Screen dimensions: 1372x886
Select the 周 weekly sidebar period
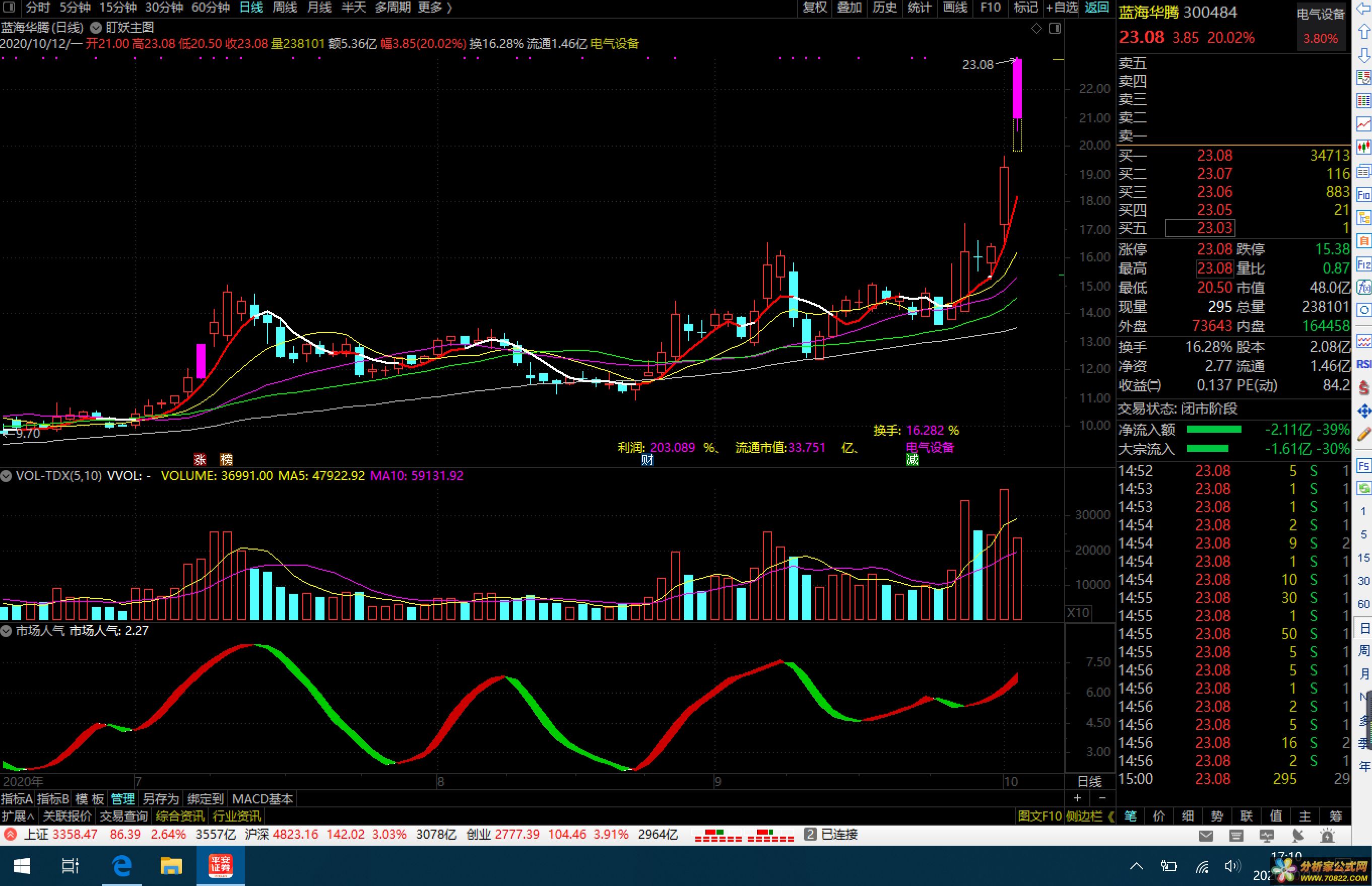point(1364,651)
